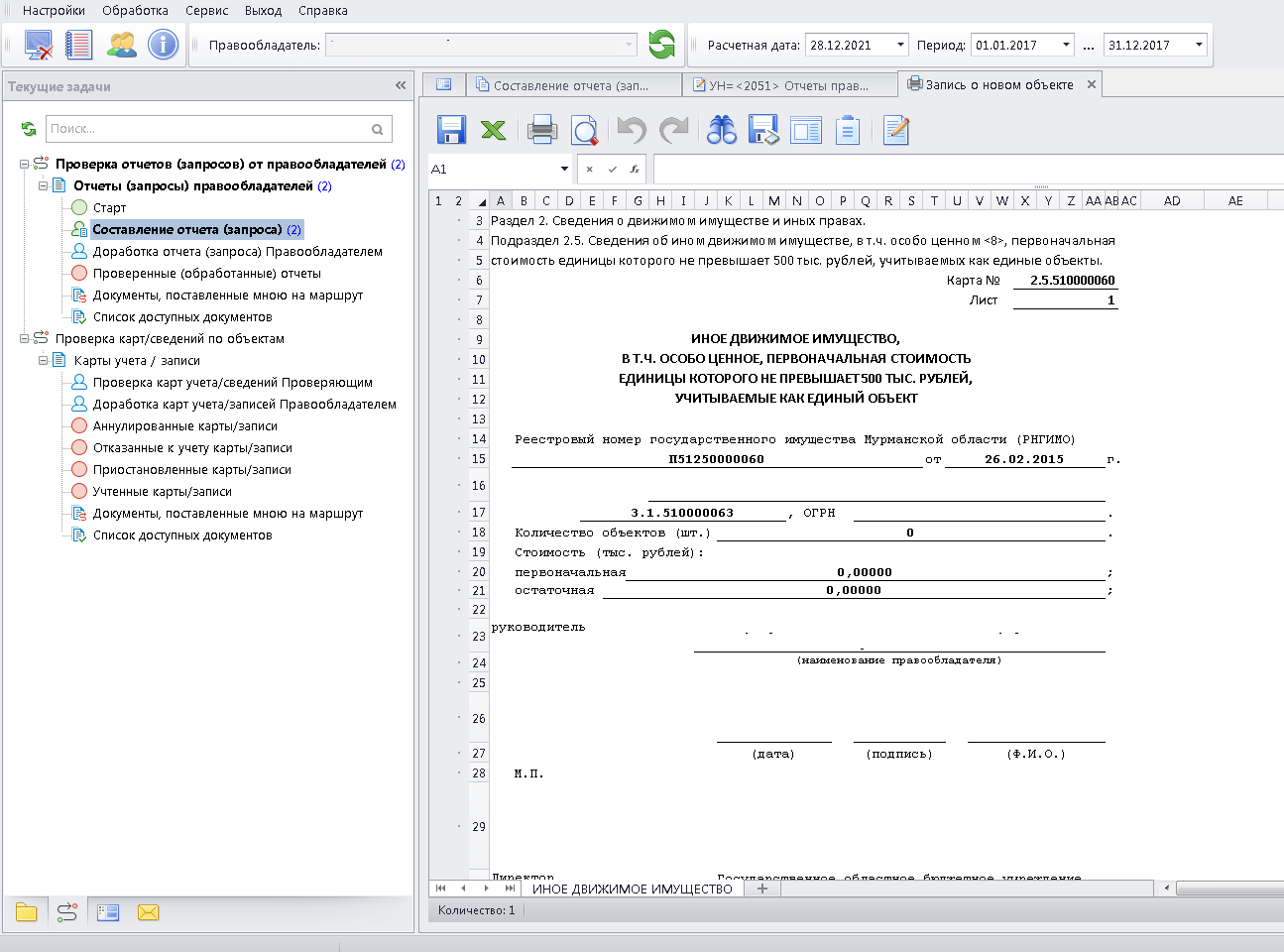Open the period end date dropdown

click(1199, 45)
